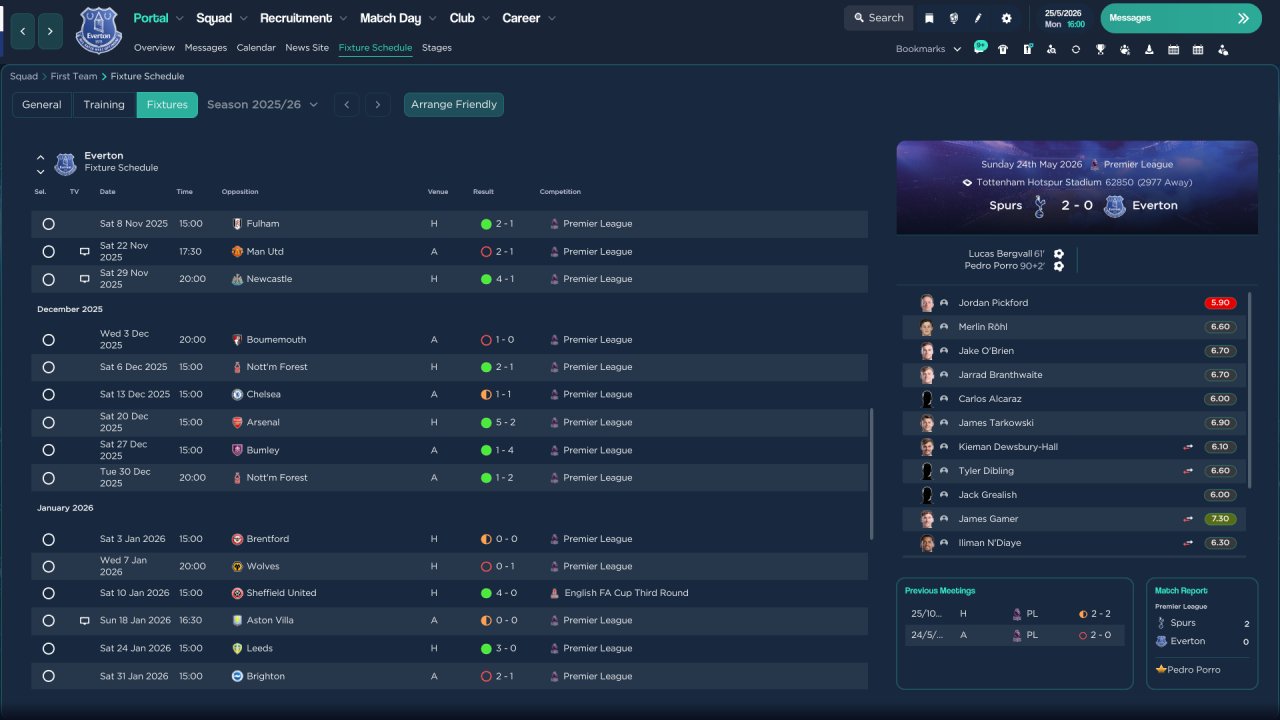The image size is (1280, 720).
Task: Open the bookmark icon beside Search
Action: (929, 18)
